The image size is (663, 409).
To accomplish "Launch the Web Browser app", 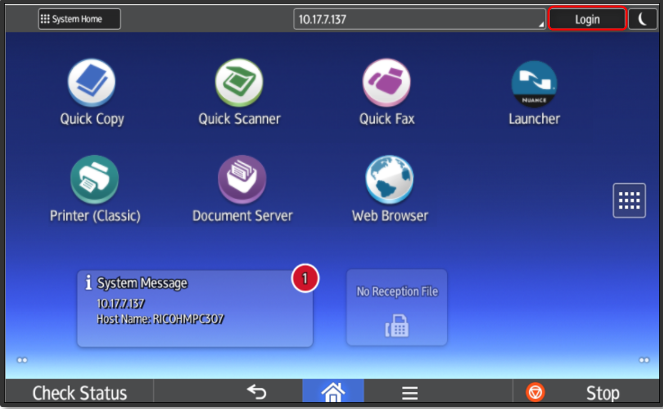I will point(389,181).
